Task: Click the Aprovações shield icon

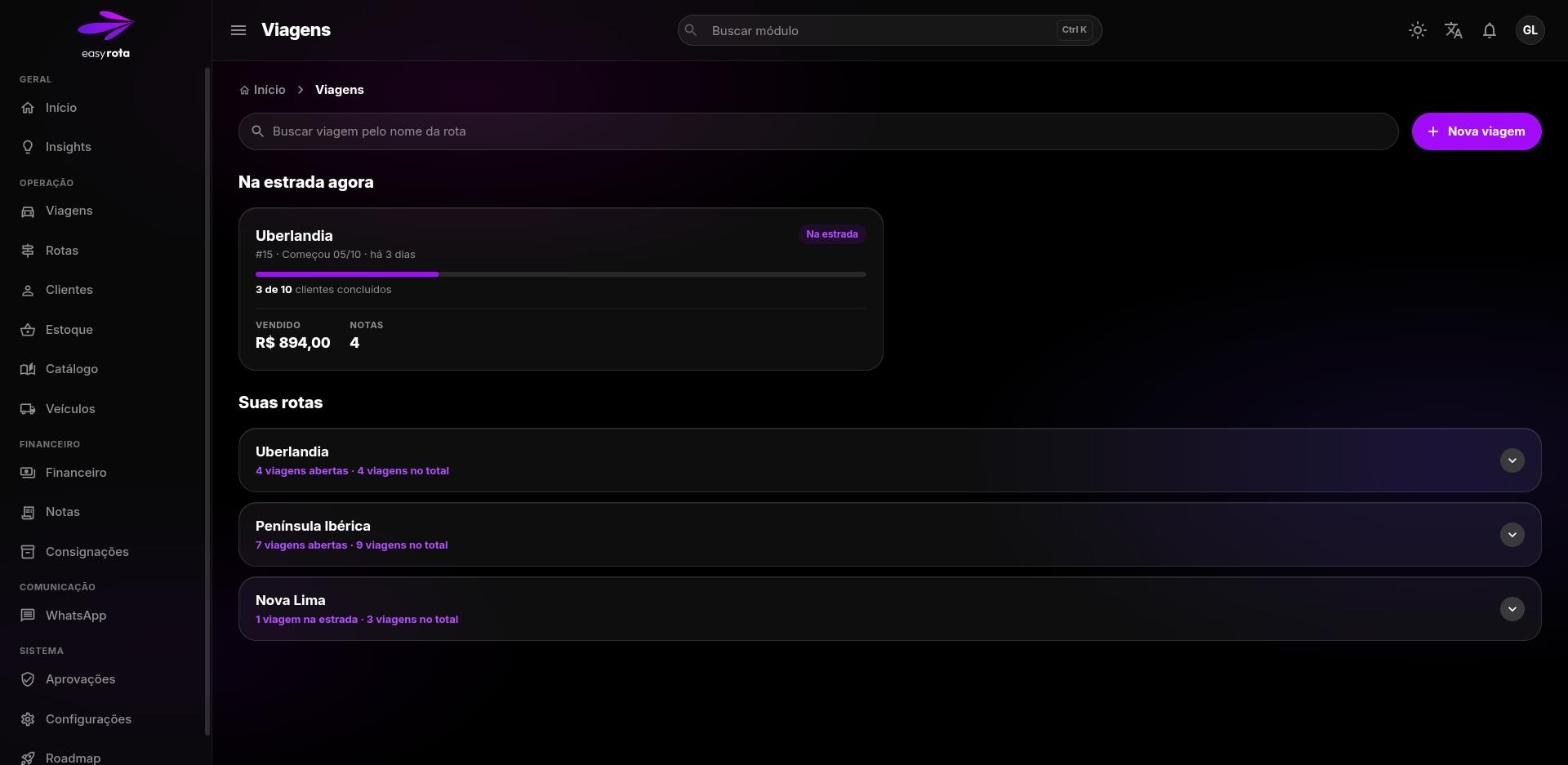Action: [28, 680]
